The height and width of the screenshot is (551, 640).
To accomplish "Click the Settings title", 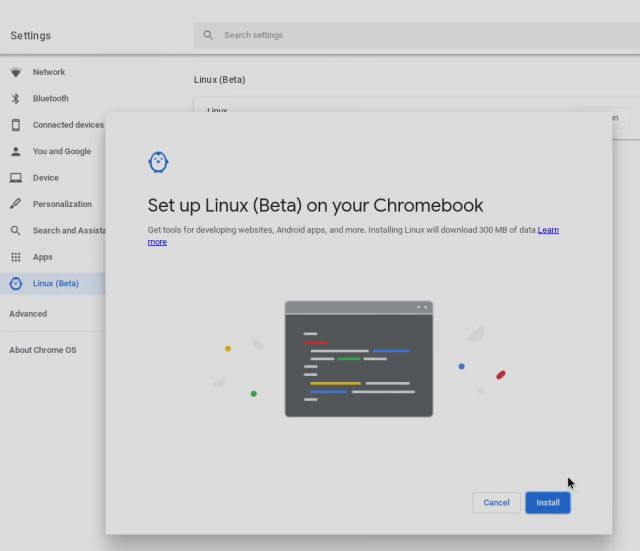I will [x=31, y=36].
